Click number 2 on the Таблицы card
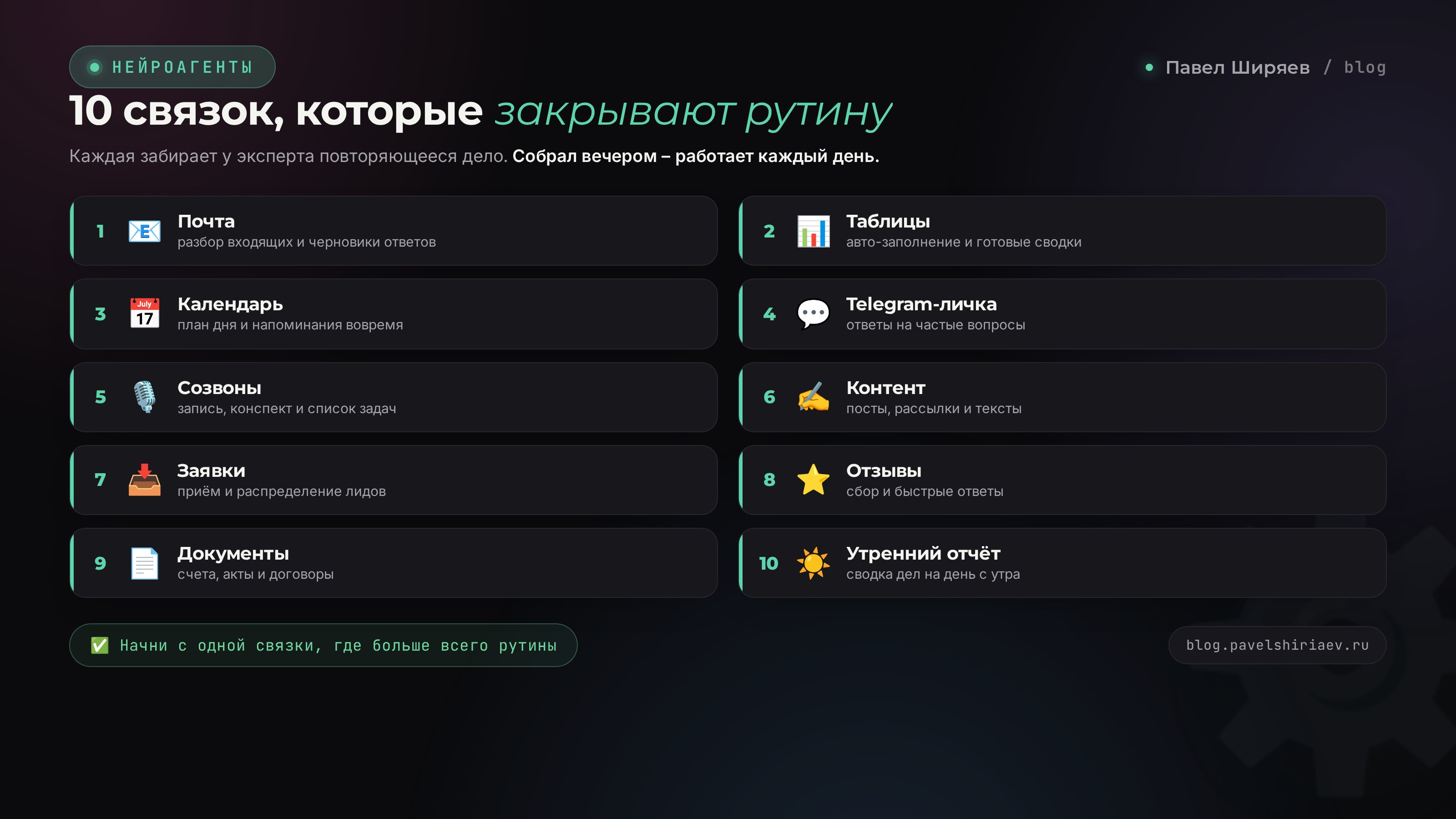 [768, 231]
